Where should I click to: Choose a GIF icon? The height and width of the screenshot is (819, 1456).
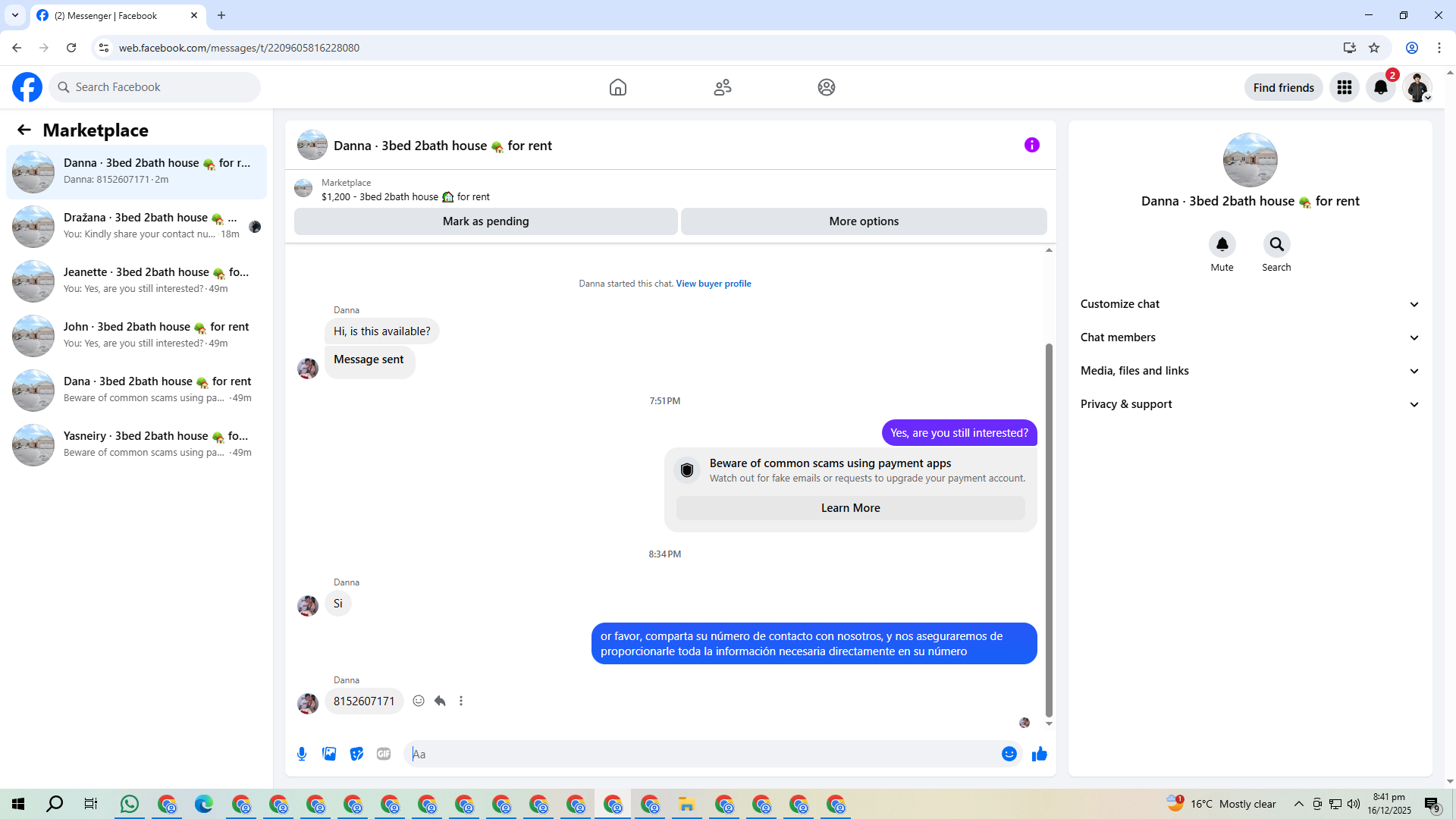tap(384, 754)
